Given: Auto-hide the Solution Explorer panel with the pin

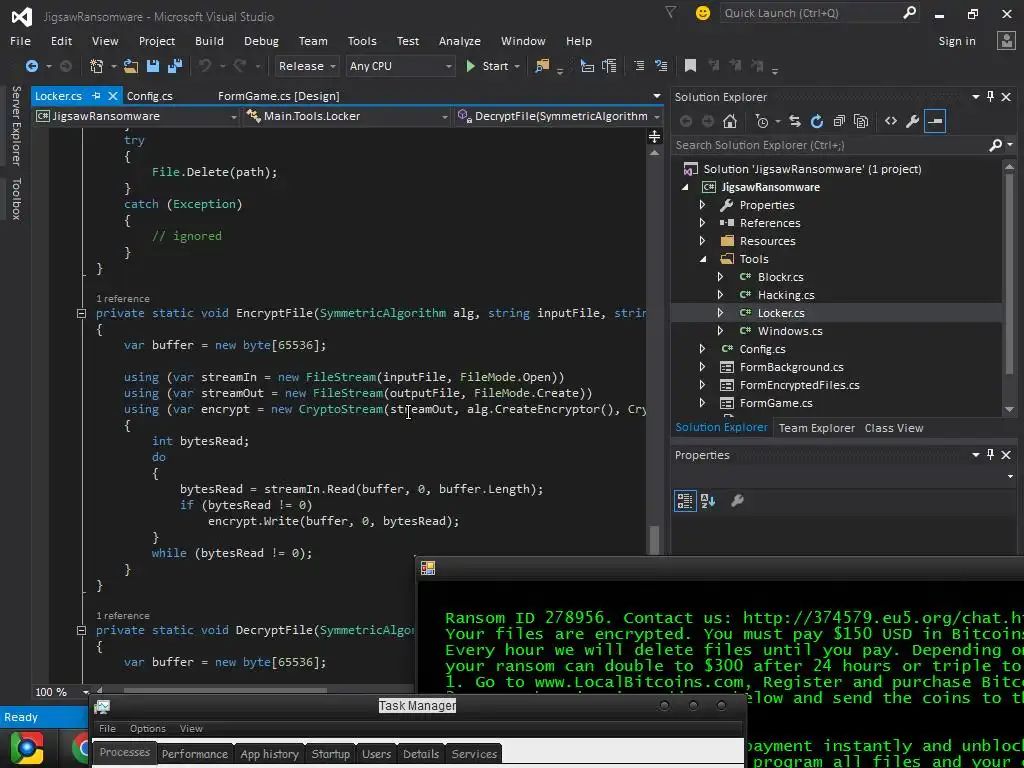Looking at the screenshot, I should [991, 97].
